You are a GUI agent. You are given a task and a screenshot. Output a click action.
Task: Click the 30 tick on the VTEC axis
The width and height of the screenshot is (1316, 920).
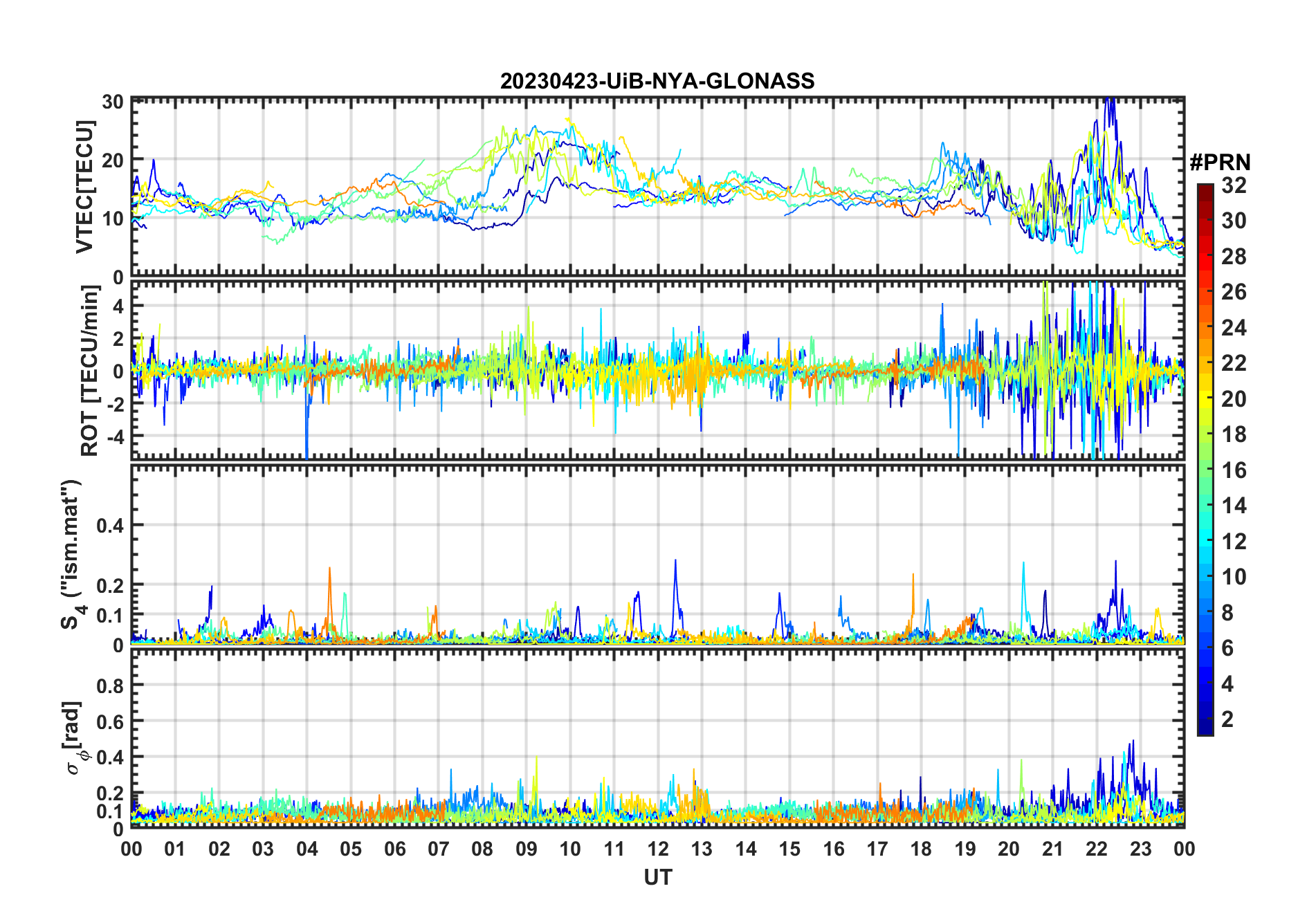click(113, 102)
